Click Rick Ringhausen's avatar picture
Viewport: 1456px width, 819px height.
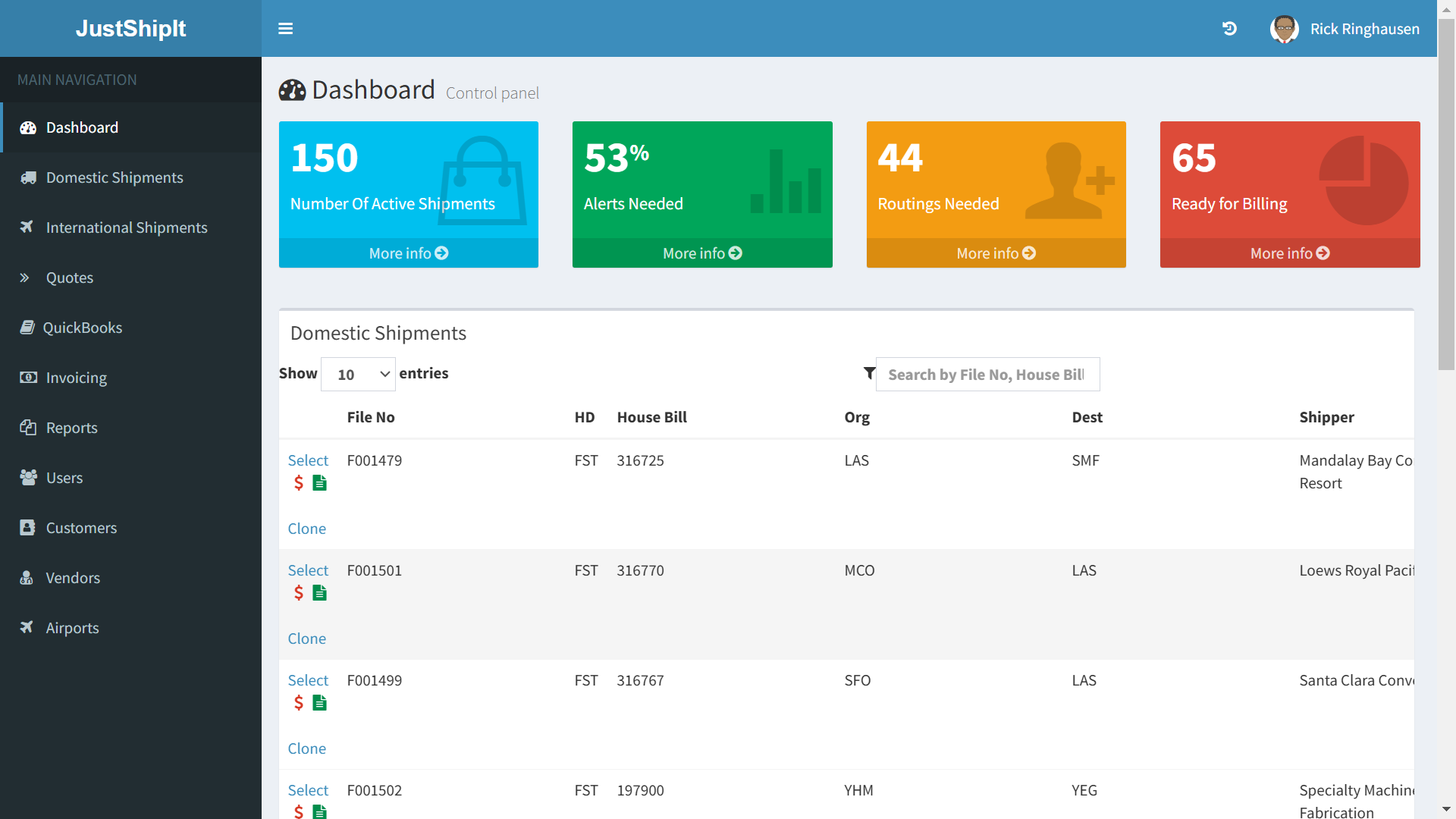tap(1284, 29)
